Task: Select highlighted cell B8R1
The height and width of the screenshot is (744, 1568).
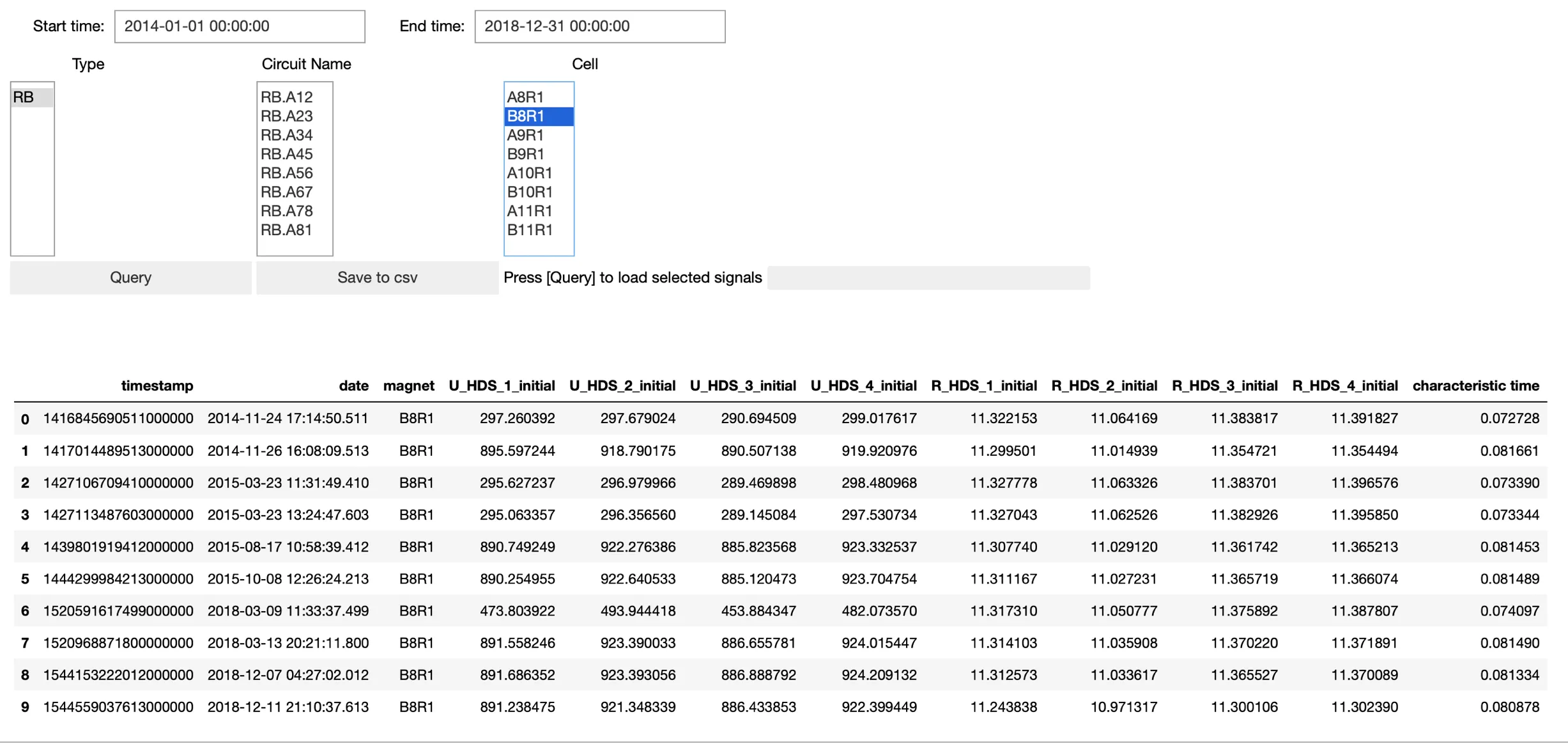Action: click(x=539, y=116)
